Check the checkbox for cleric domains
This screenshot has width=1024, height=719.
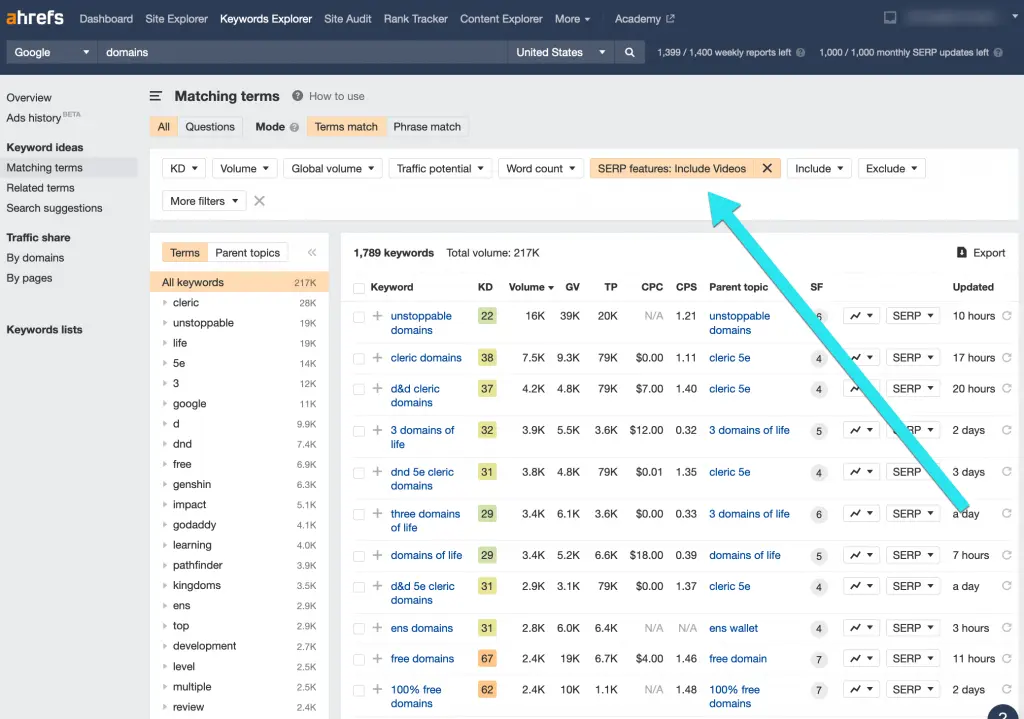358,357
